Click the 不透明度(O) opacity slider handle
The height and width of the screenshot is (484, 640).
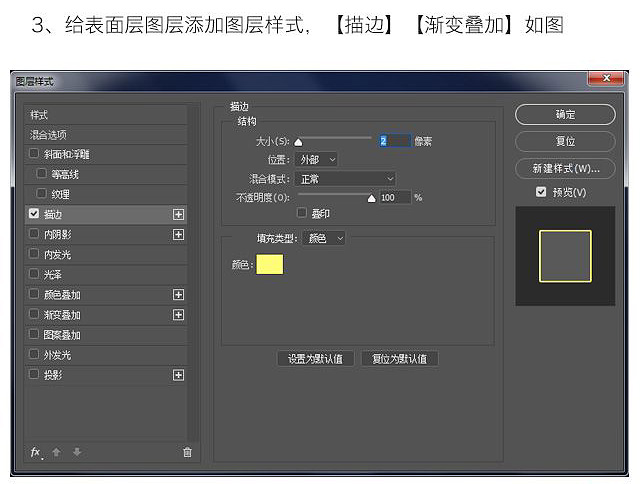[x=371, y=198]
